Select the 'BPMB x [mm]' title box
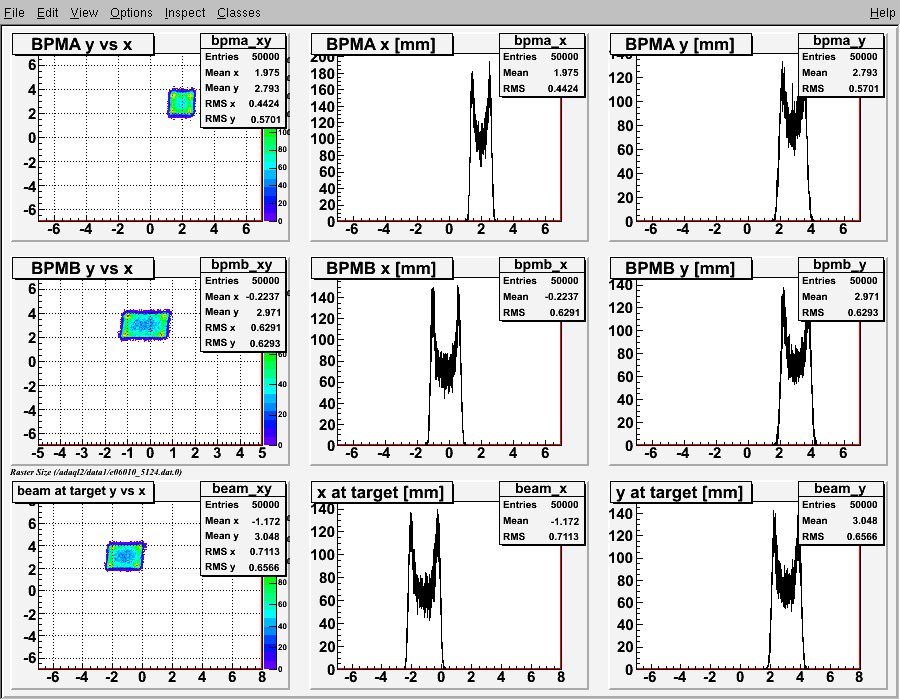Screen dimensions: 900x700 point(381,268)
